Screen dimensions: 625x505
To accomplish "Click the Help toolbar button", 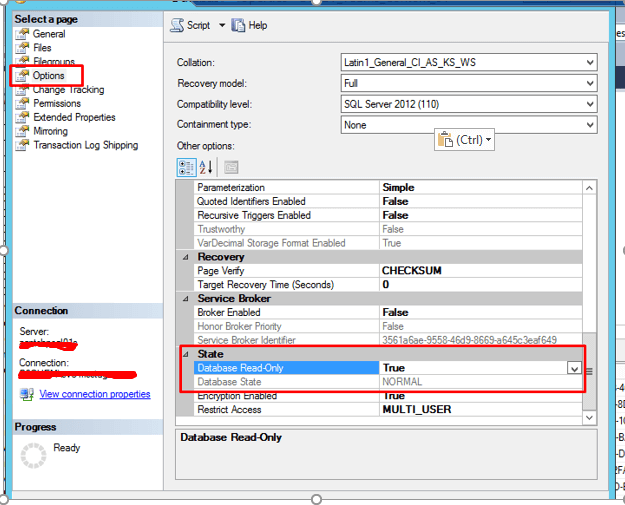I will [250, 26].
